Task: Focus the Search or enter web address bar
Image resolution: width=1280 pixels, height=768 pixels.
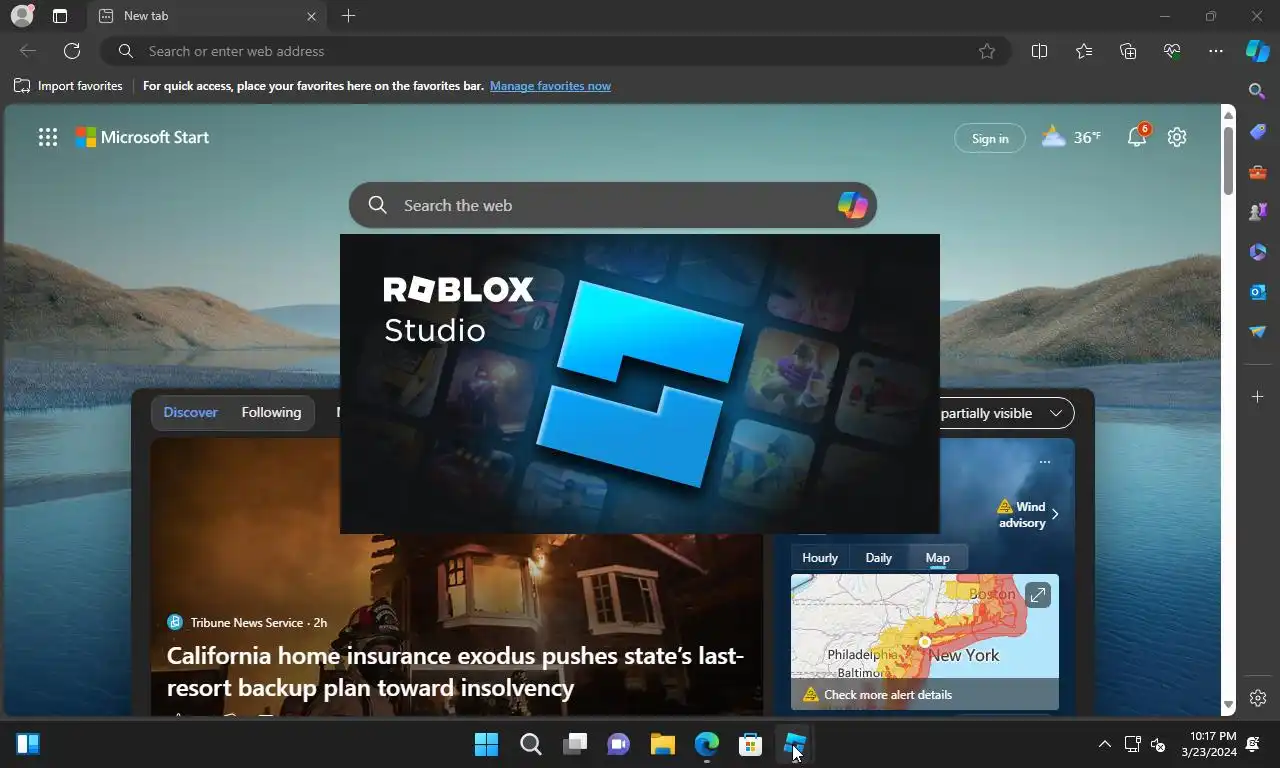Action: (555, 51)
